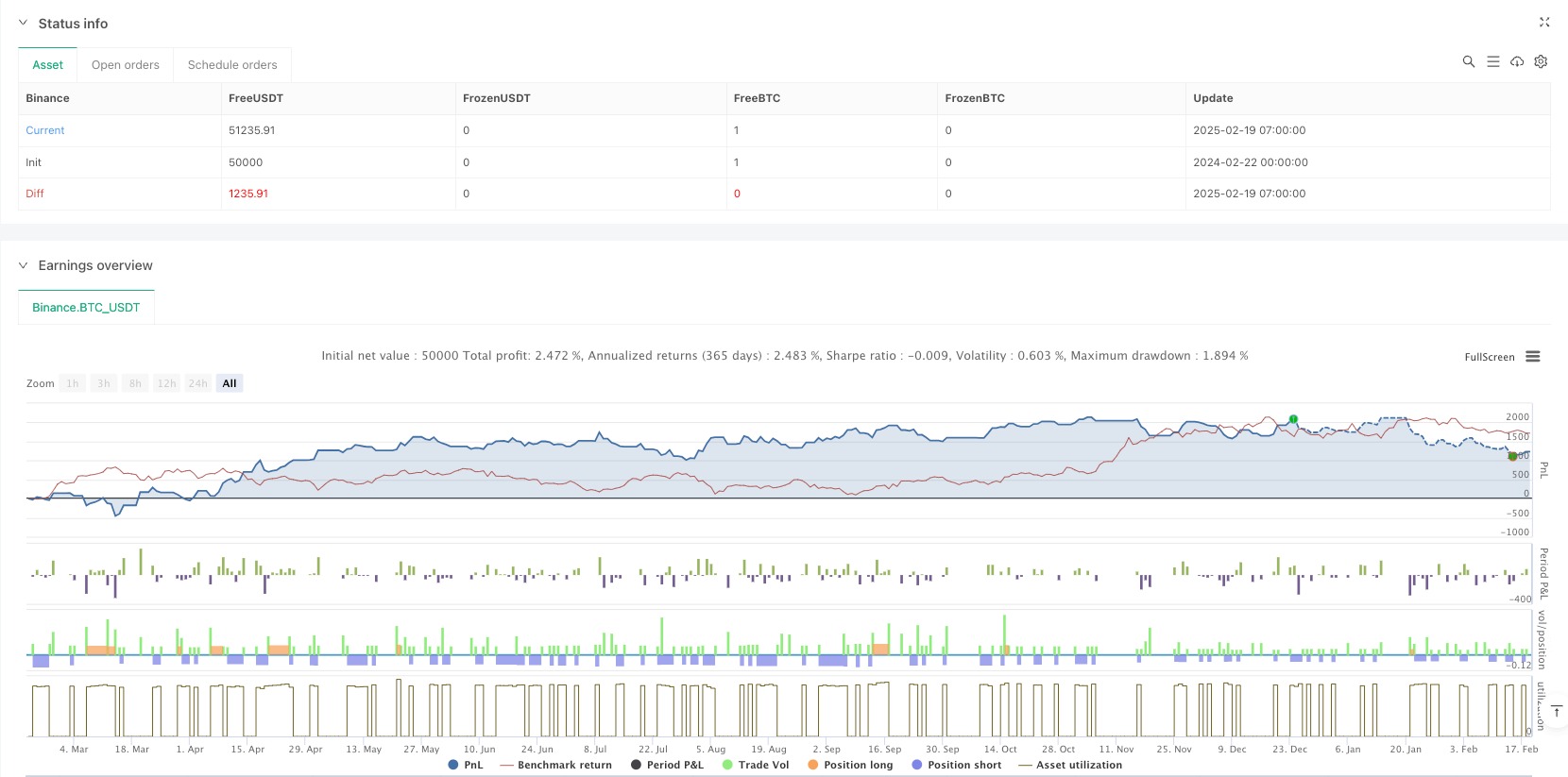
Task: Open the settings gear icon
Action: point(1541,61)
